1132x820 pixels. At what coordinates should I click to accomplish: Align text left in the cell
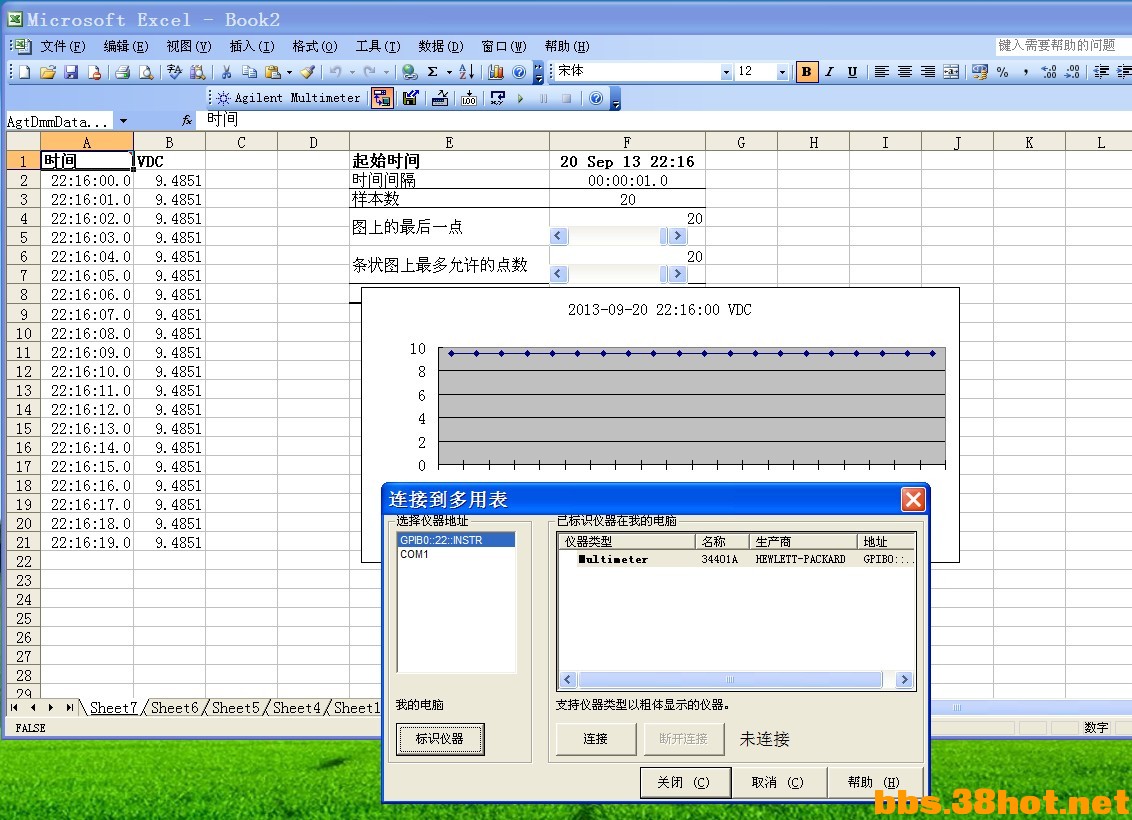pyautogui.click(x=881, y=71)
